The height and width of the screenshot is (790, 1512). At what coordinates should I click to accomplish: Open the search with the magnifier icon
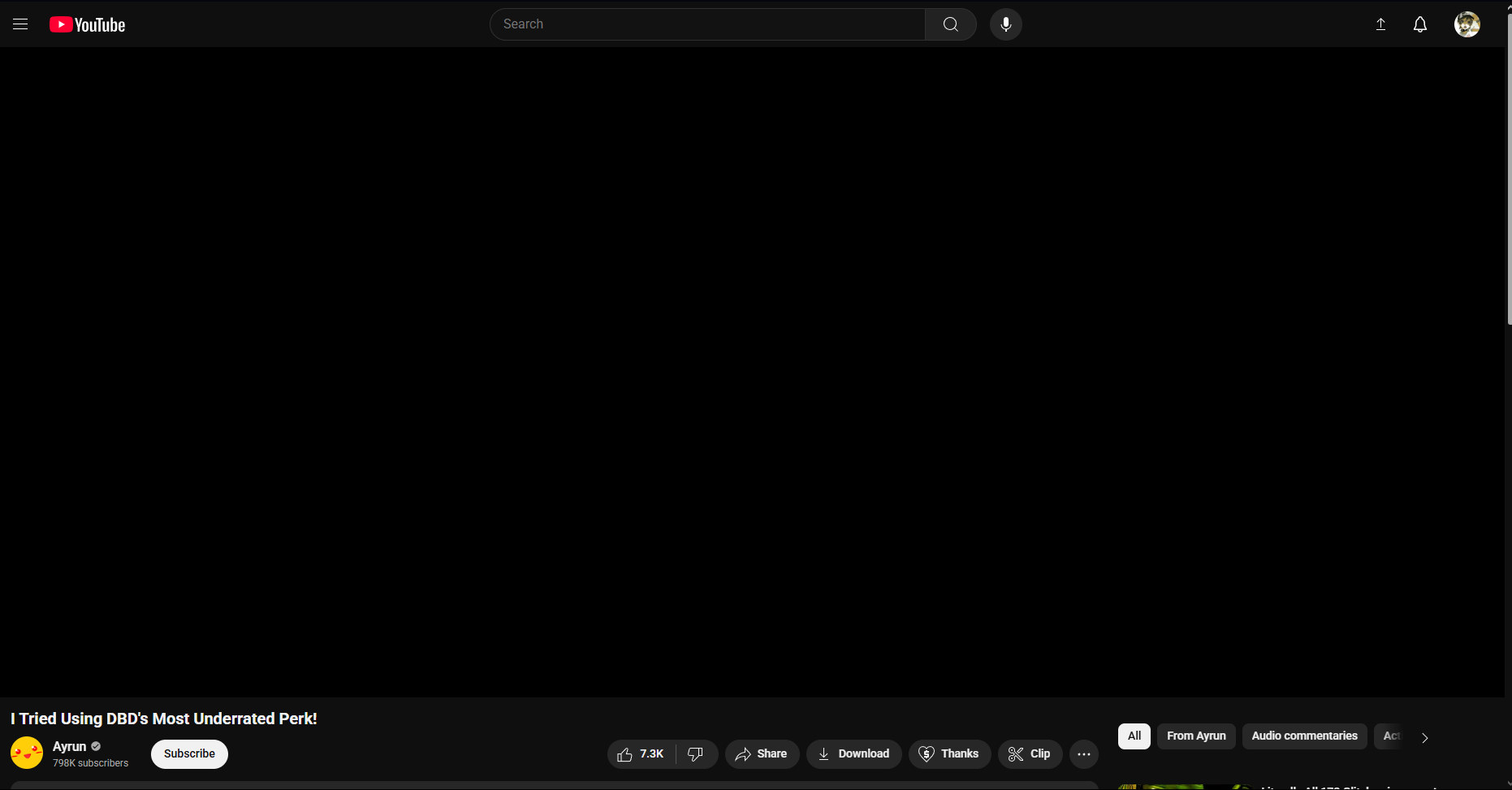(x=949, y=24)
